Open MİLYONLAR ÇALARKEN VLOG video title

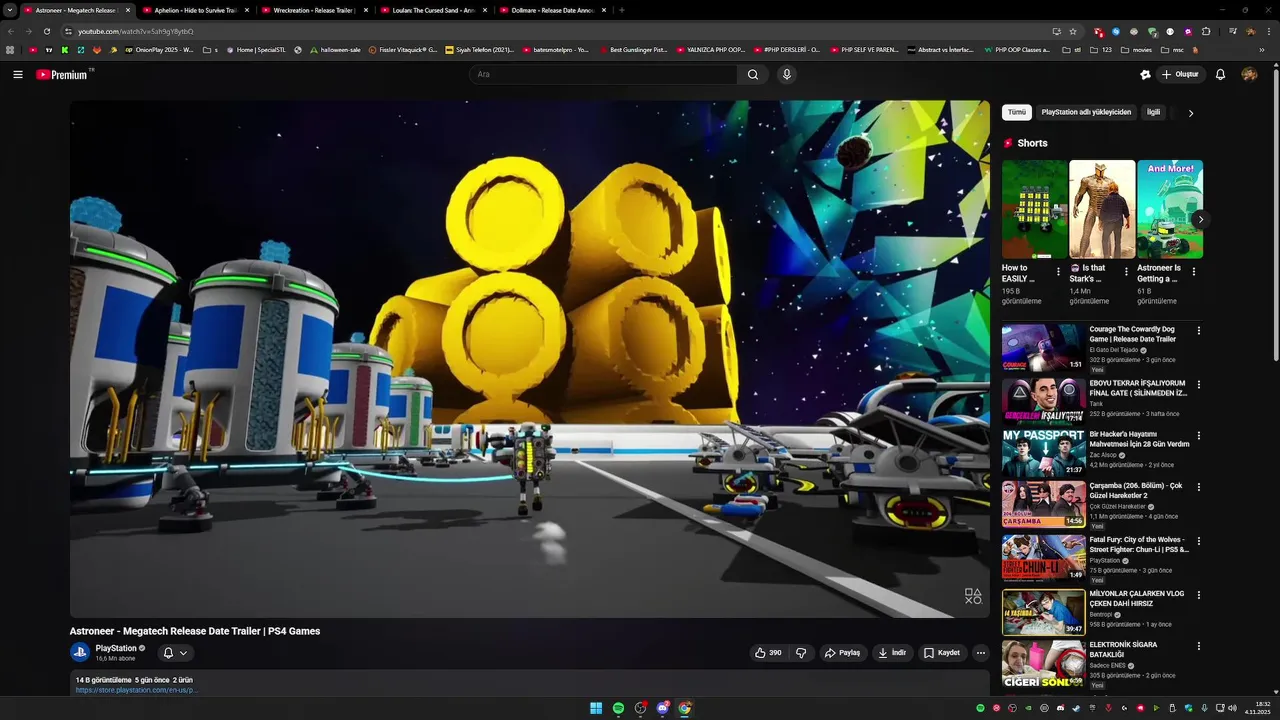1137,598
